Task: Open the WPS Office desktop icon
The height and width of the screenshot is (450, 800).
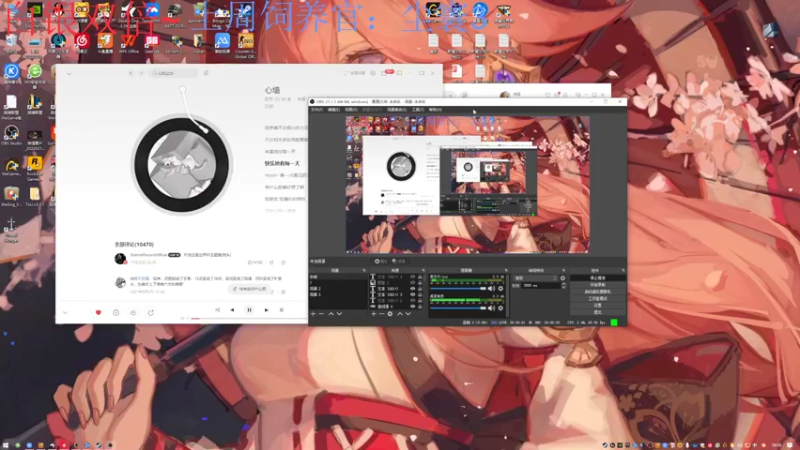Action: click(x=129, y=44)
